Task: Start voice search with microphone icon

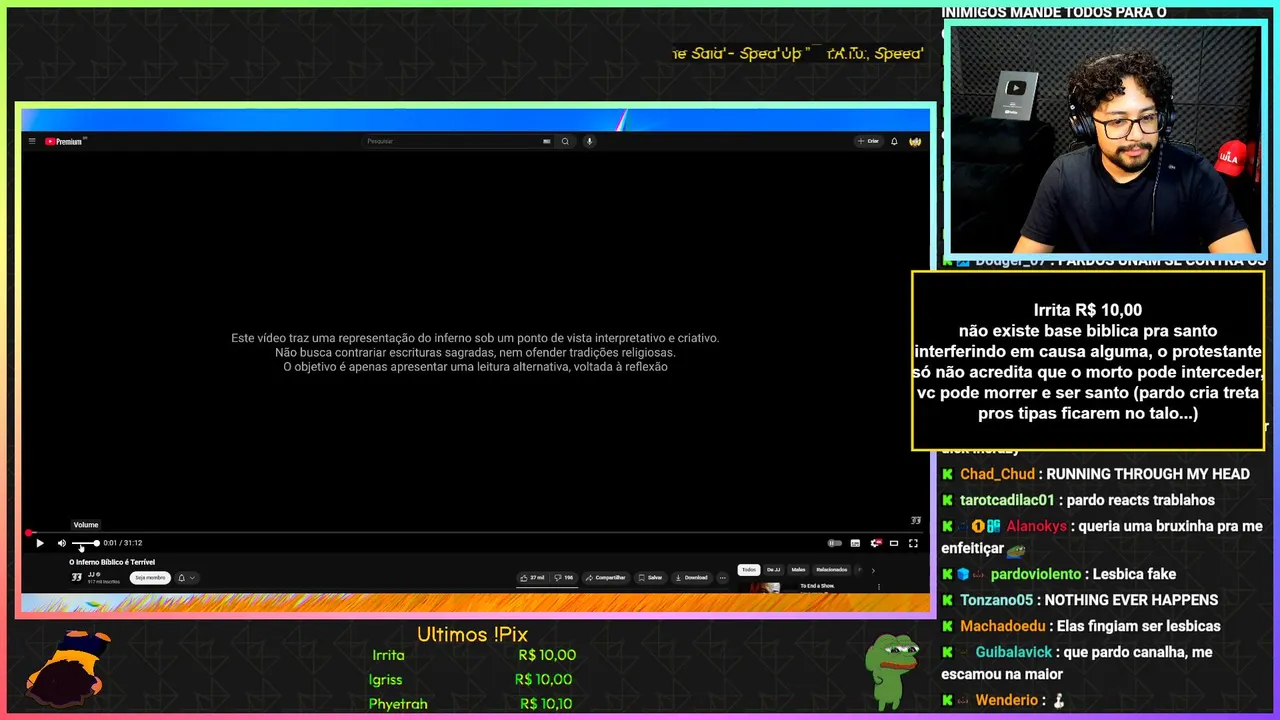Action: 589,141
